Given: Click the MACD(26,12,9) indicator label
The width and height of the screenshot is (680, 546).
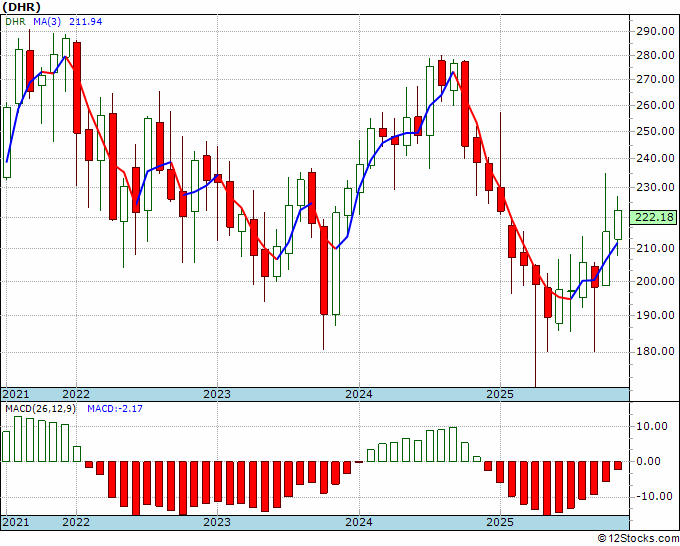Looking at the screenshot, I should [40, 409].
